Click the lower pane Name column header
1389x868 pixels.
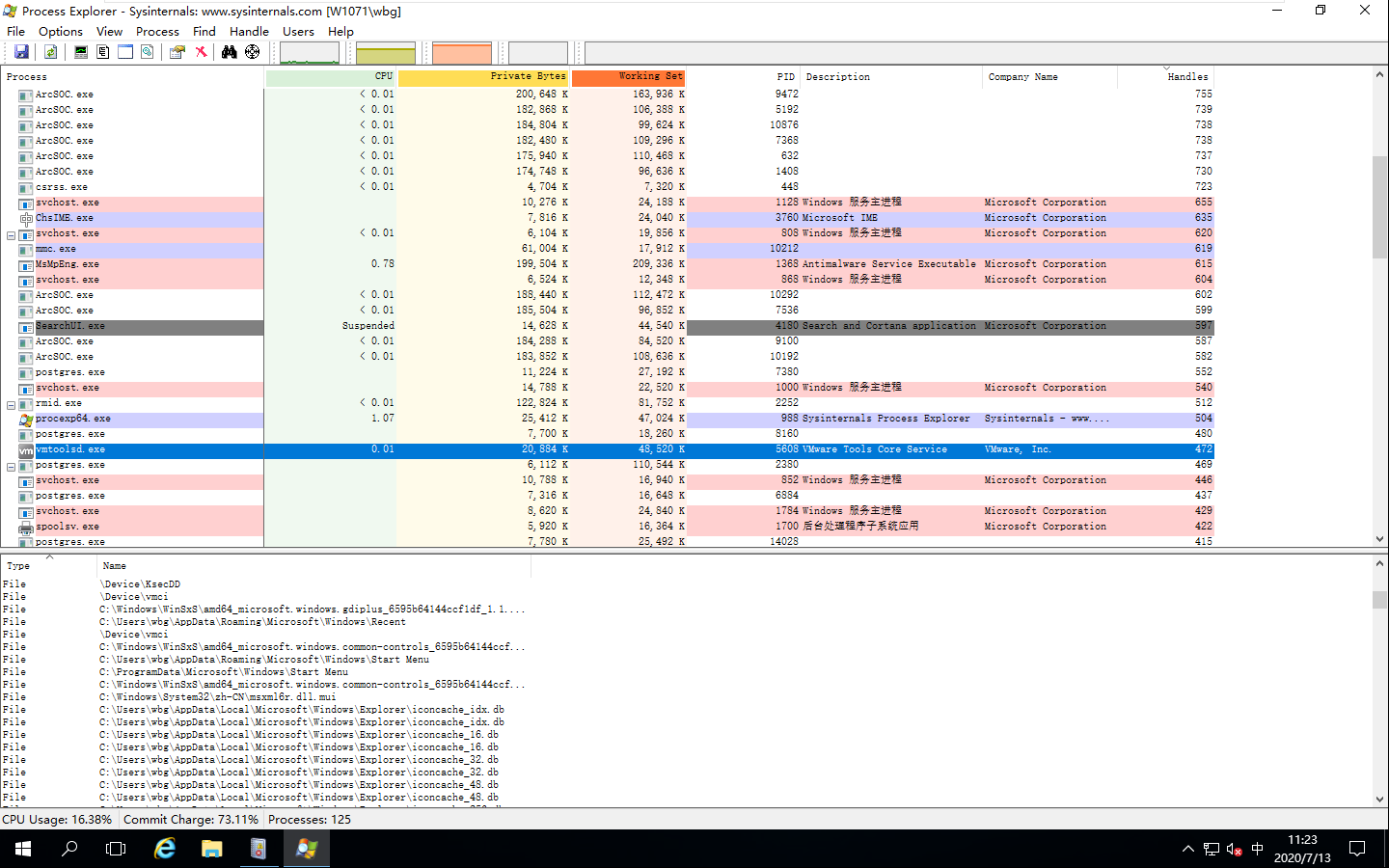(x=314, y=566)
